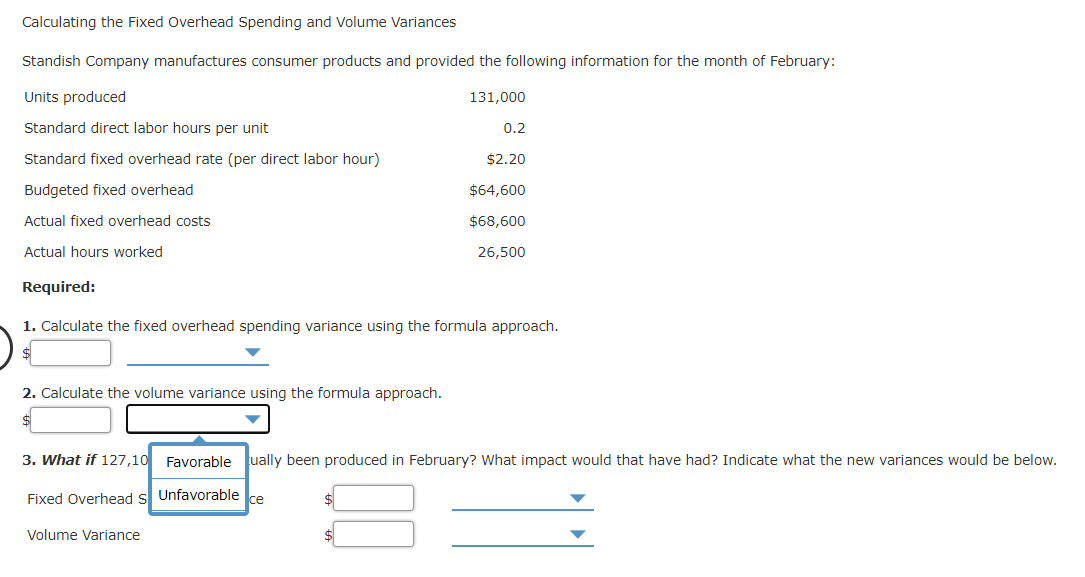Click the Units produced value 131,000
The image size is (1085, 577).
click(497, 97)
